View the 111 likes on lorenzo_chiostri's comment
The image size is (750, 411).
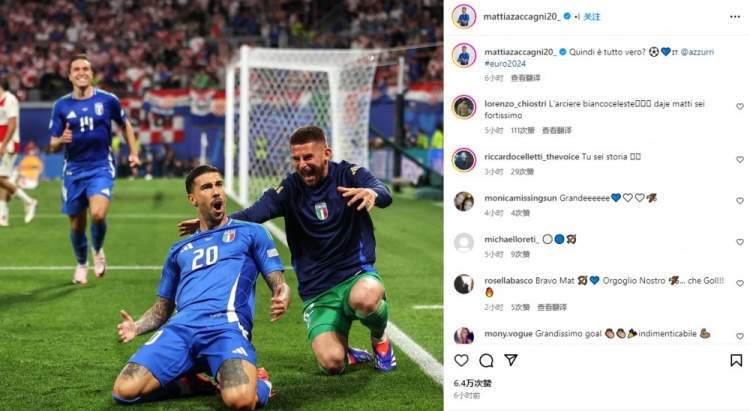[x=522, y=130]
